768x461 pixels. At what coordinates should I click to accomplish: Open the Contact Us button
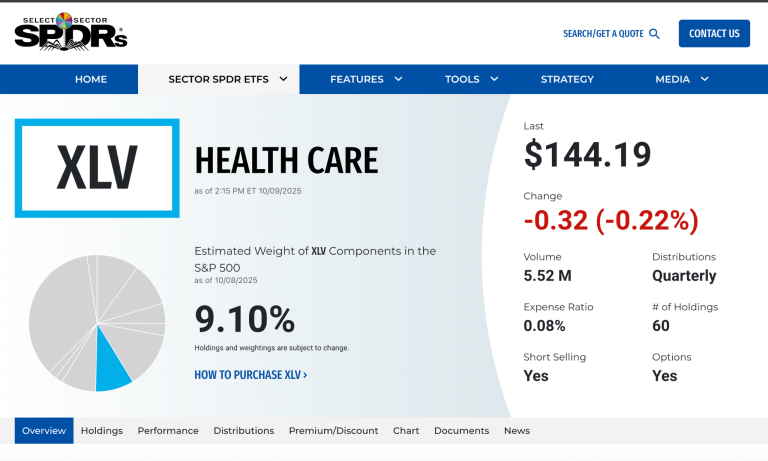coord(714,34)
